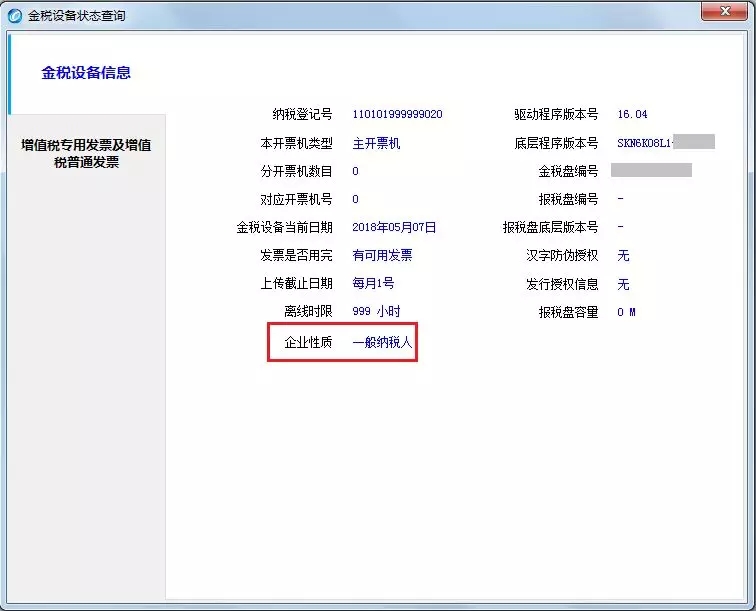Select the current date 2018年05月07日
The image size is (756, 611).
coord(394,227)
